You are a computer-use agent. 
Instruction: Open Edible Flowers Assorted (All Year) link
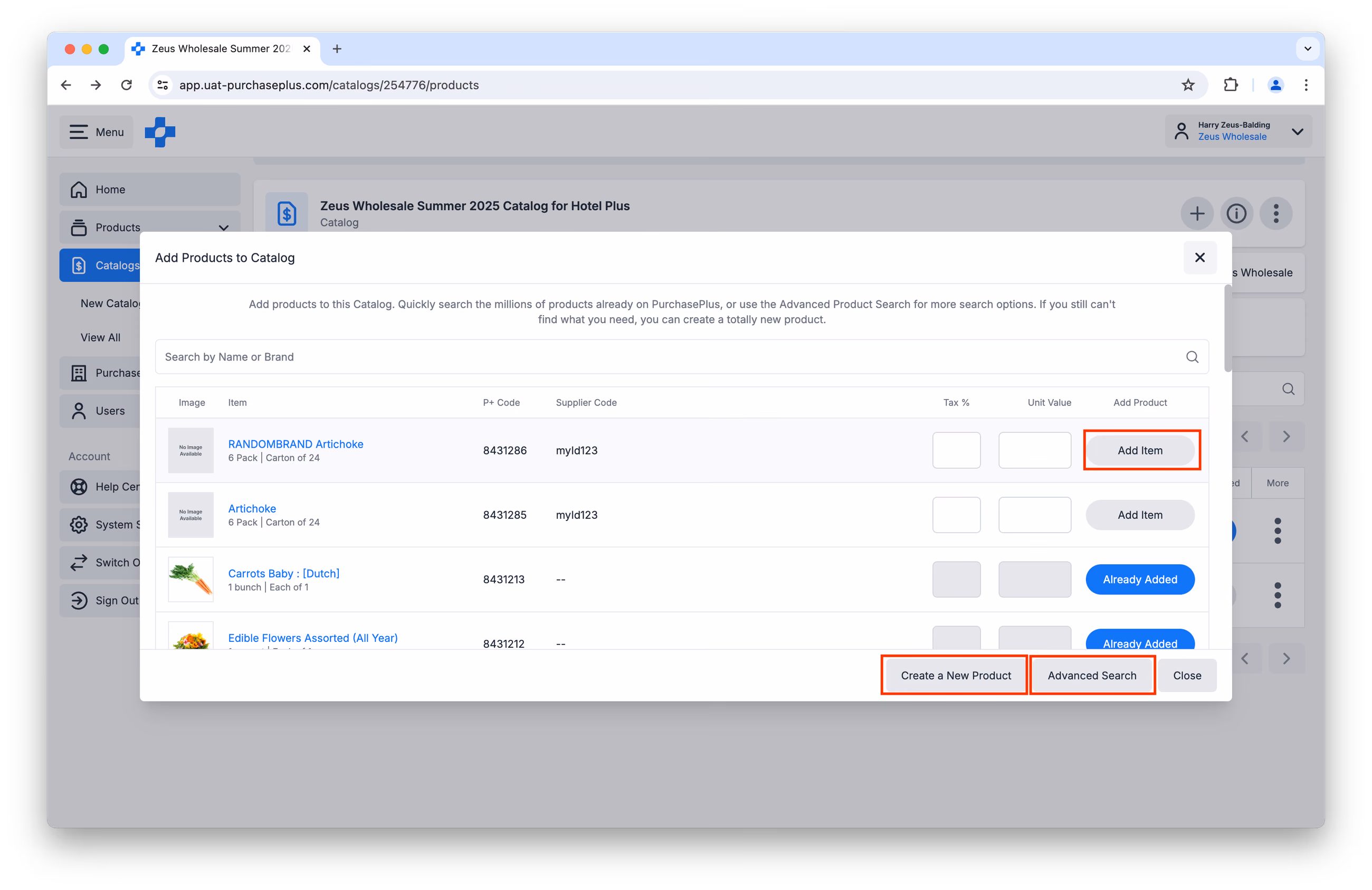click(313, 638)
